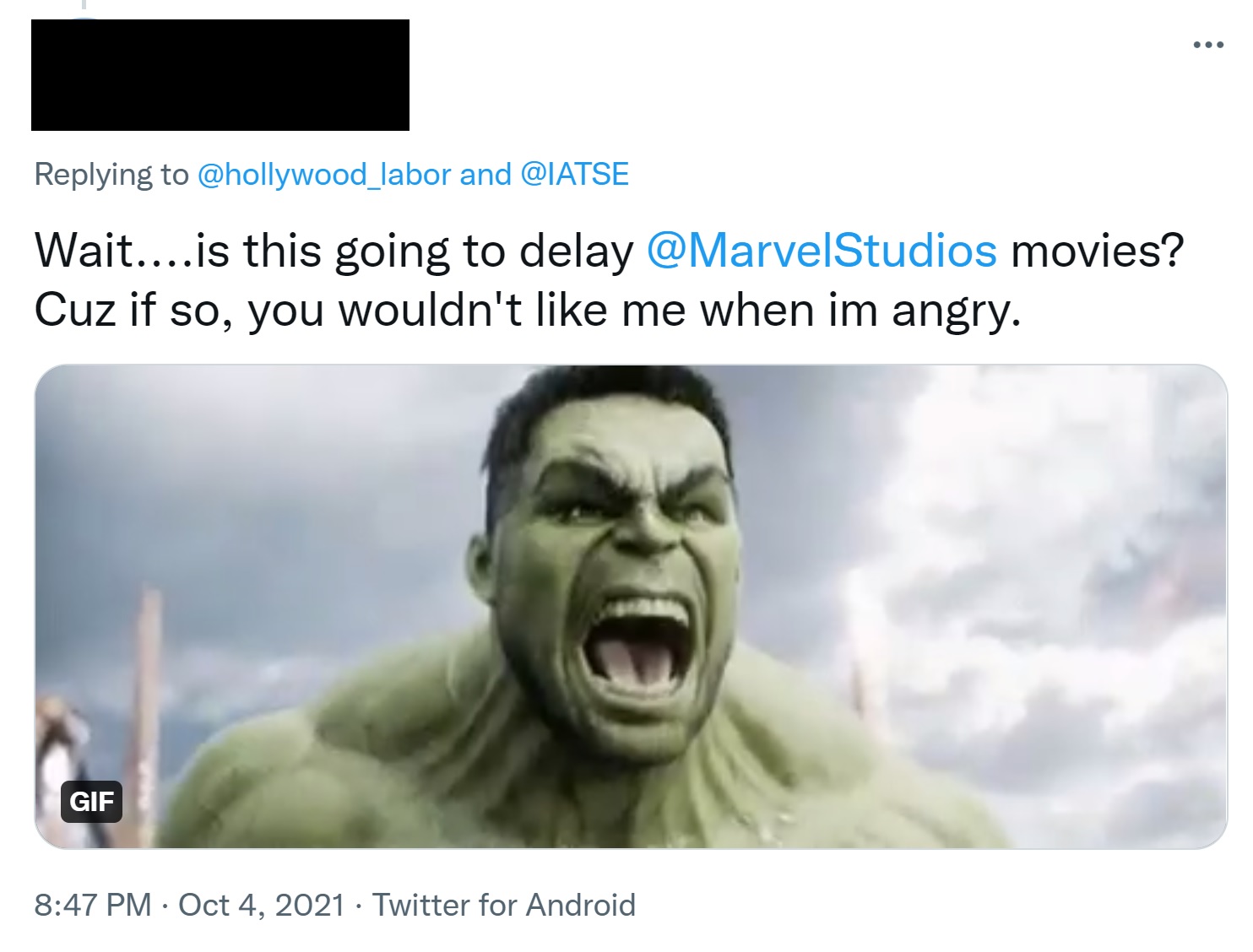Click the 8:47 PM timestamp
The width and height of the screenshot is (1253, 952).
click(93, 905)
